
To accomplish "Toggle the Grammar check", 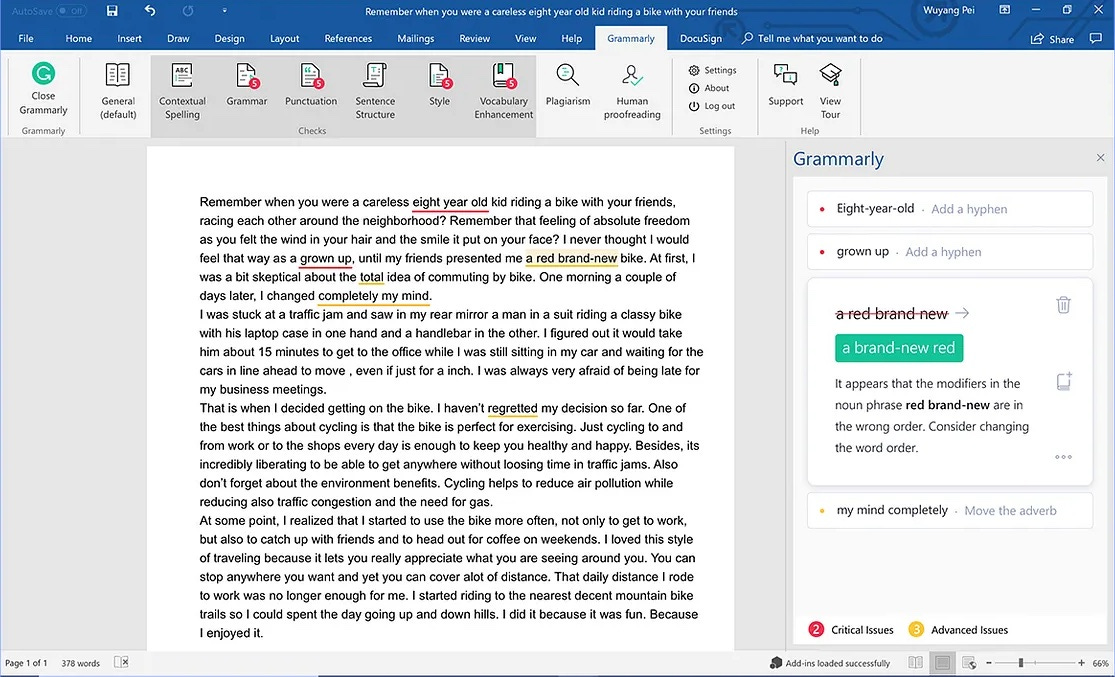I will pos(247,85).
